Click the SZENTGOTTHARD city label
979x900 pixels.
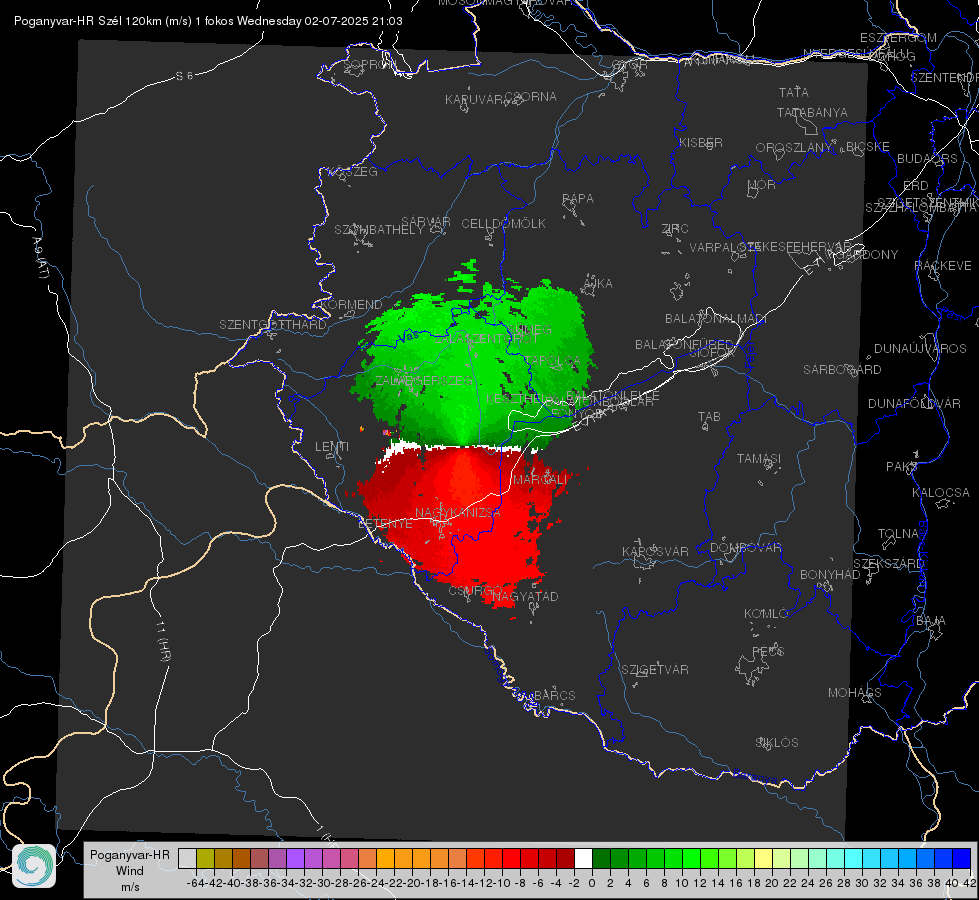[273, 325]
